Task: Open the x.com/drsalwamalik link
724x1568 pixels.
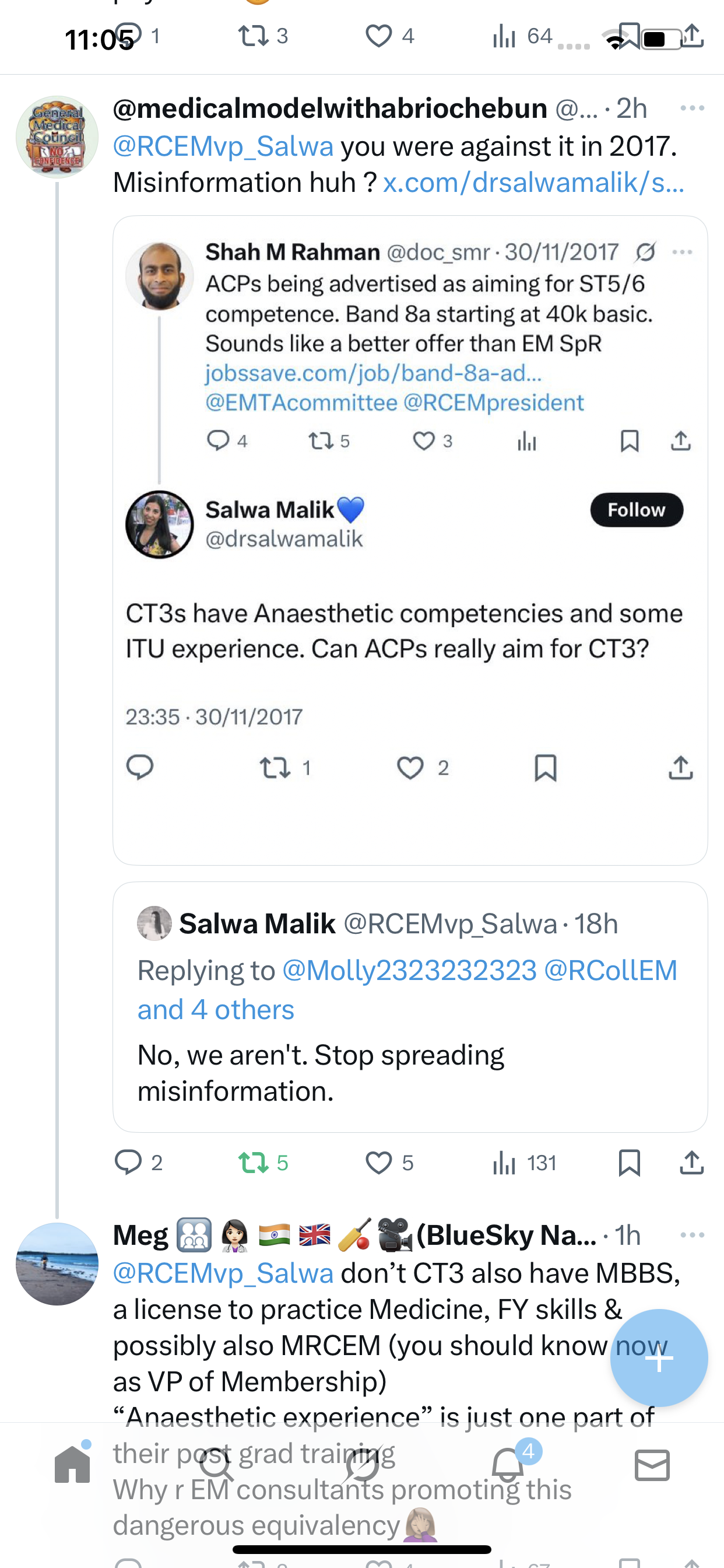Action: pos(533,183)
